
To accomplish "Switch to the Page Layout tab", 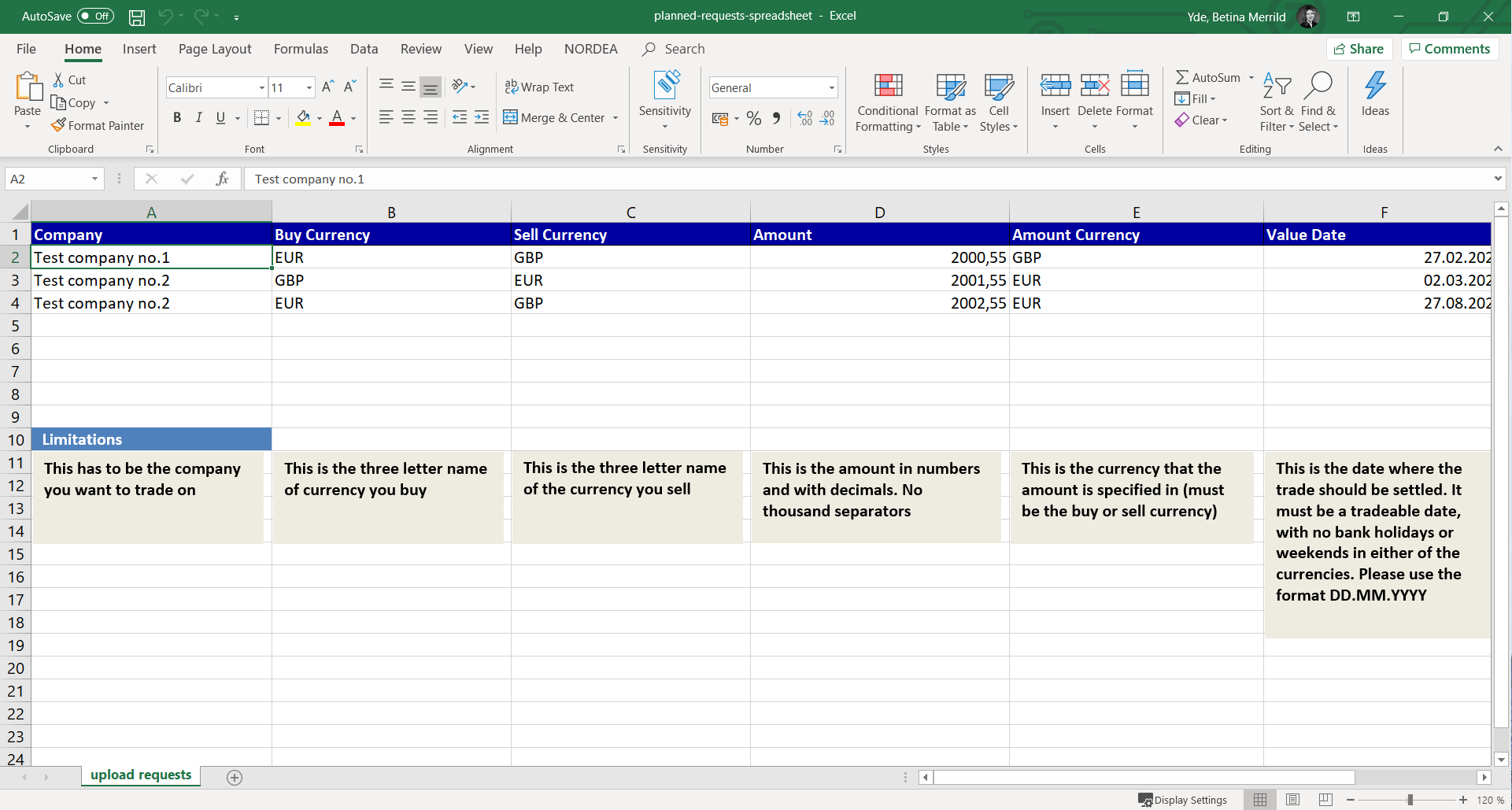I will pyautogui.click(x=215, y=49).
